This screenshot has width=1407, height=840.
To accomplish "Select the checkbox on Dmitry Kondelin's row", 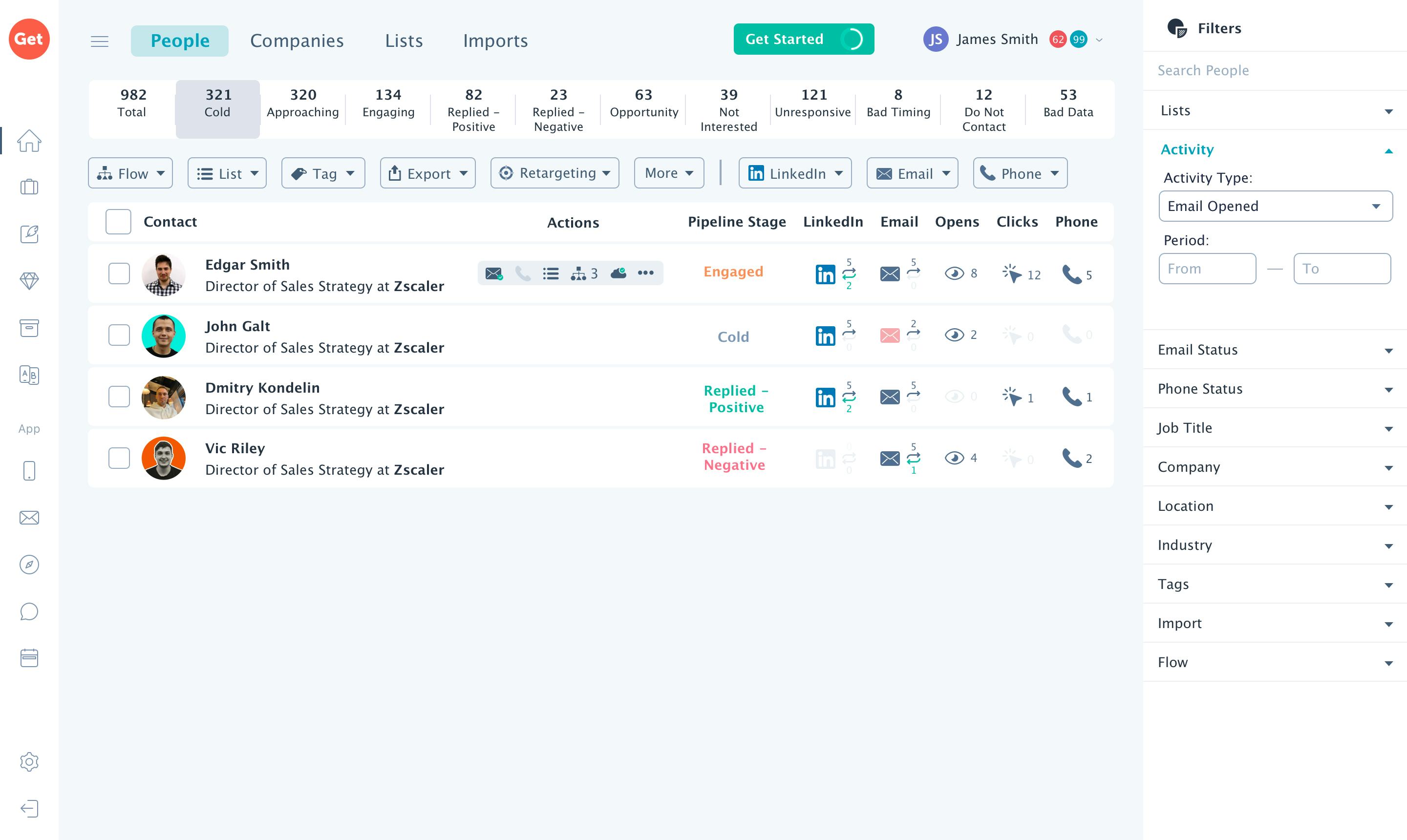I will (x=118, y=397).
